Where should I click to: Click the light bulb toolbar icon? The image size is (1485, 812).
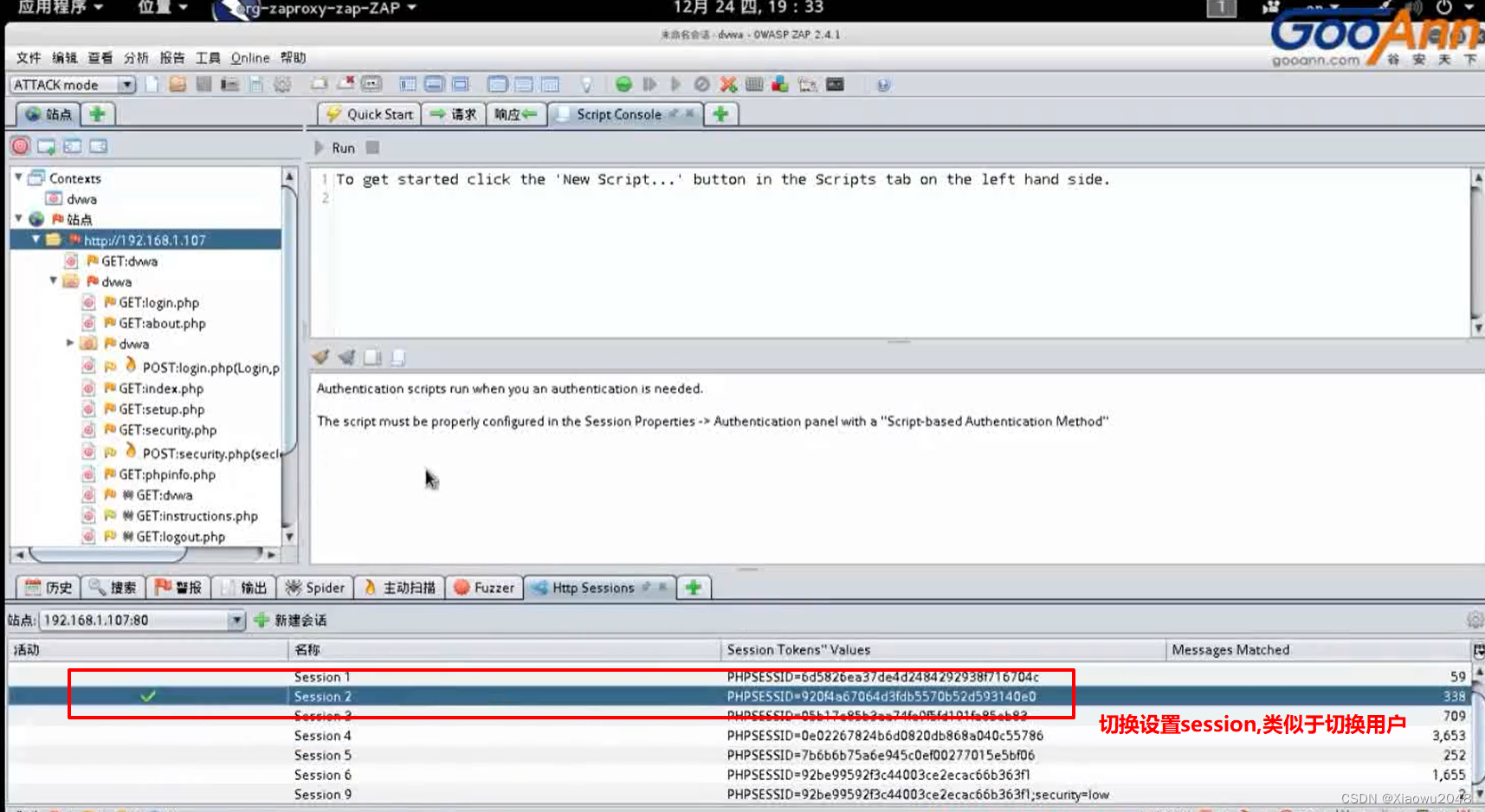coord(586,84)
